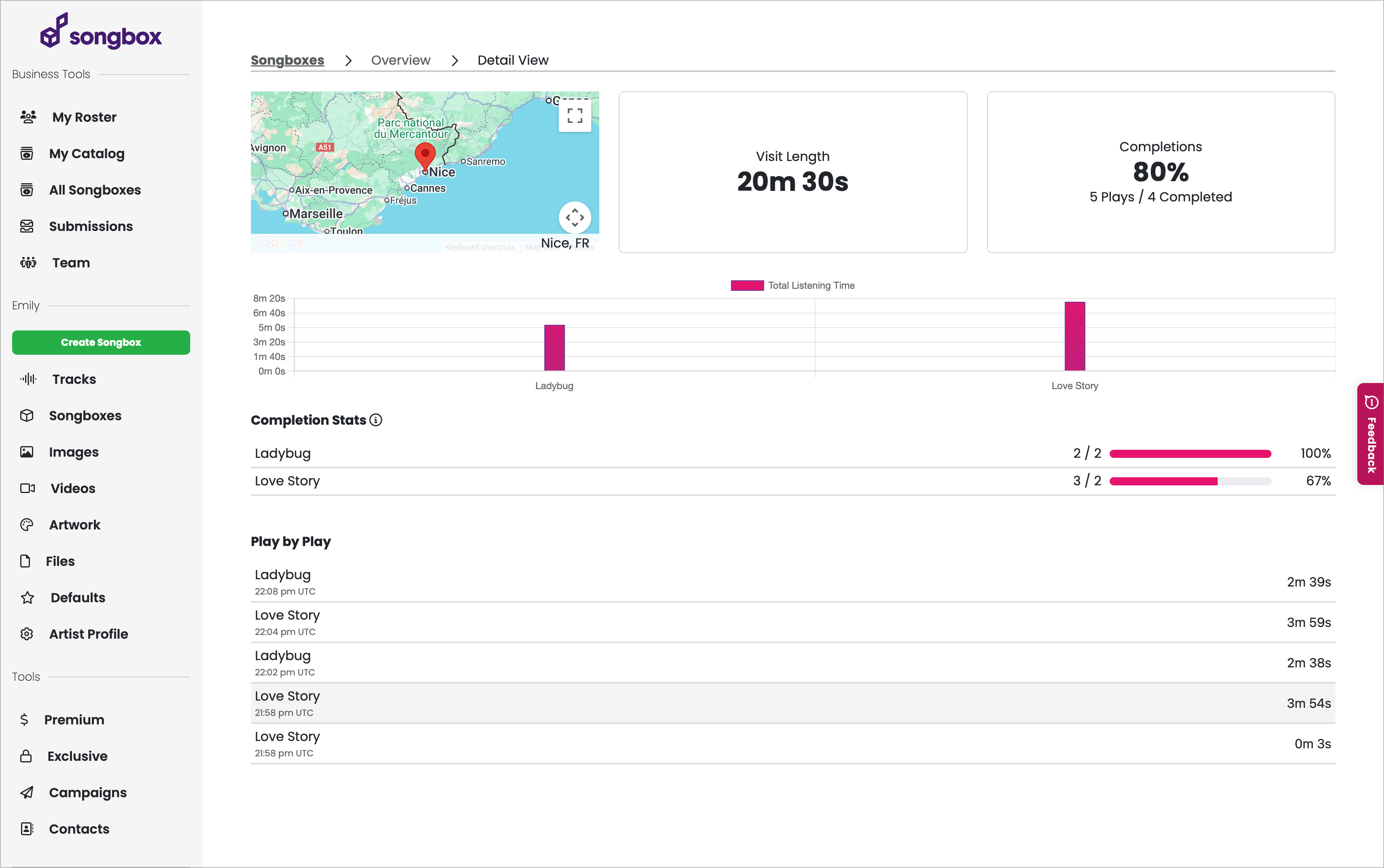Viewport: 1384px width, 868px height.
Task: Click the Artwork palette icon
Action: click(27, 525)
